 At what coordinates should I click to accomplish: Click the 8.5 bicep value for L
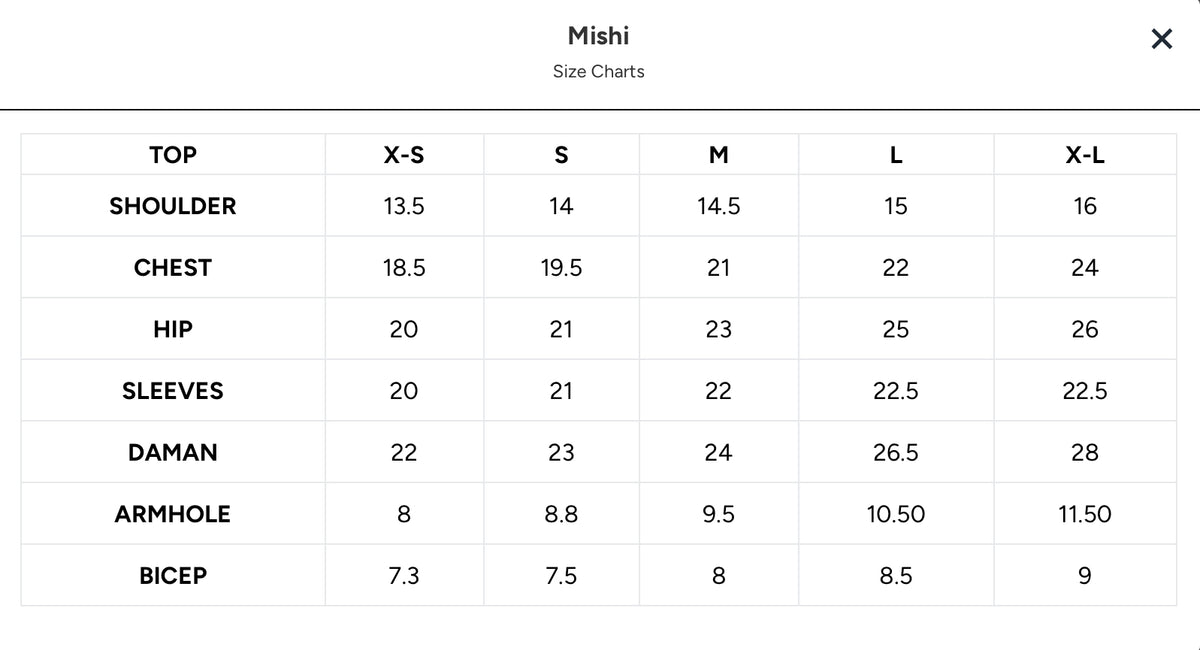click(x=896, y=576)
